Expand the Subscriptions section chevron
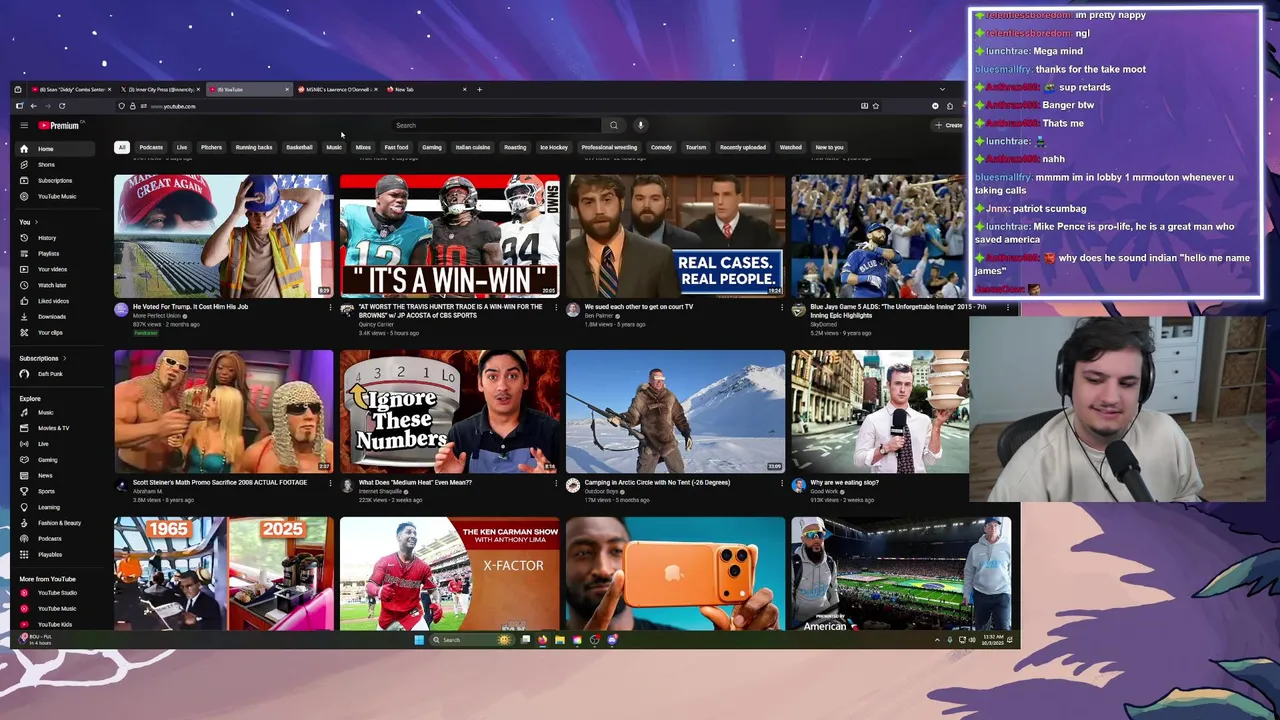1280x720 pixels. pyautogui.click(x=65, y=358)
